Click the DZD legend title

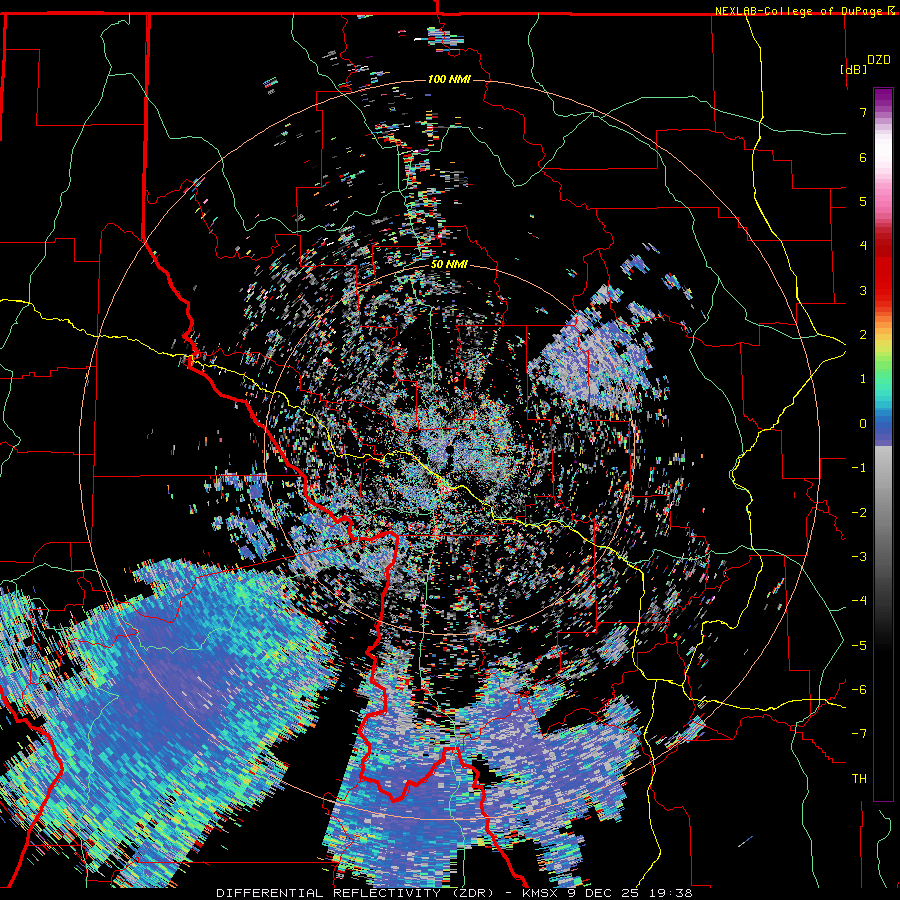(878, 60)
